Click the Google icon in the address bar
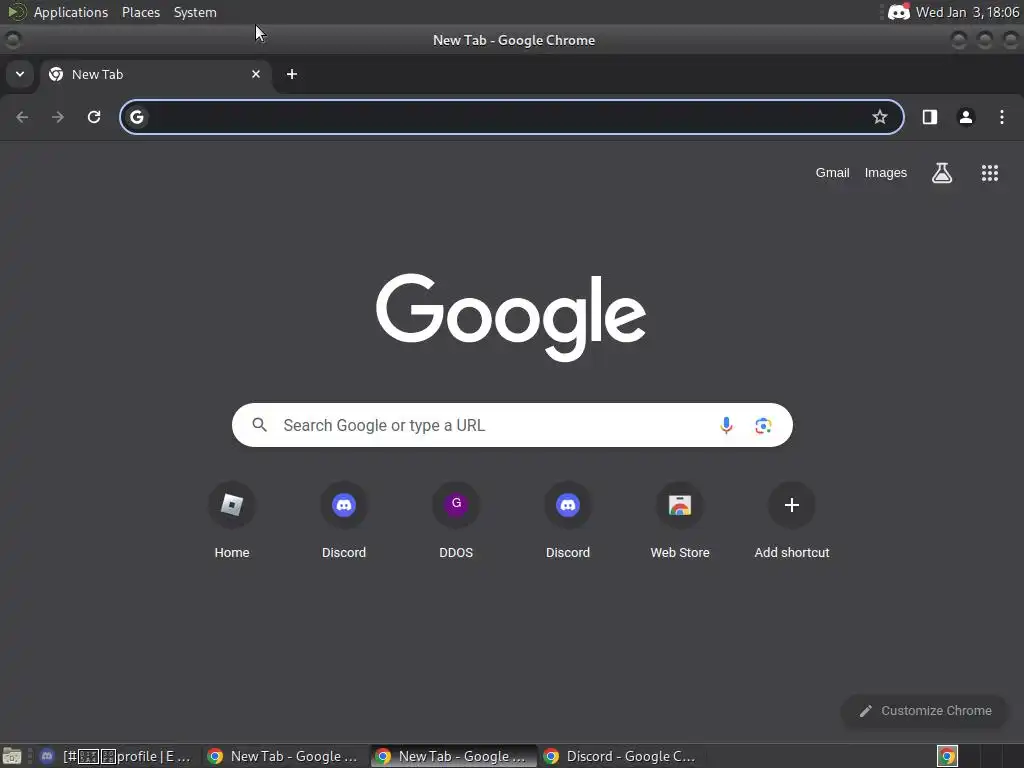 [136, 117]
